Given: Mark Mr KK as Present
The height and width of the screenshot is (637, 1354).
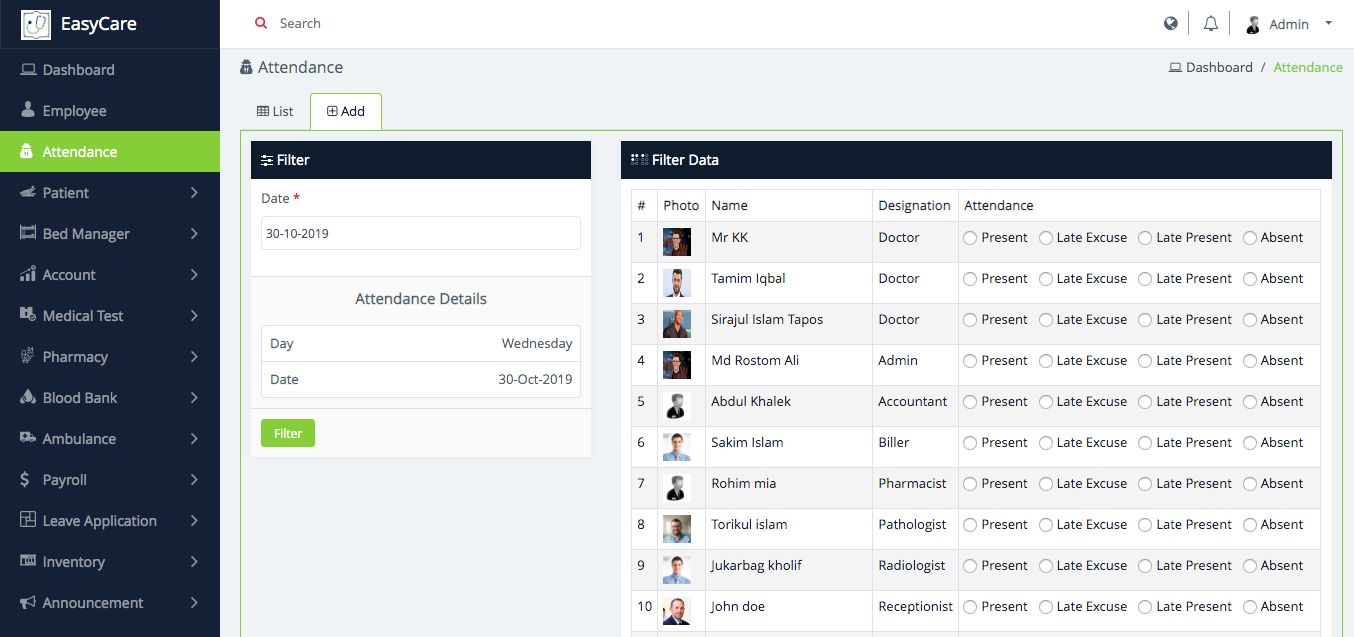Looking at the screenshot, I should [970, 238].
